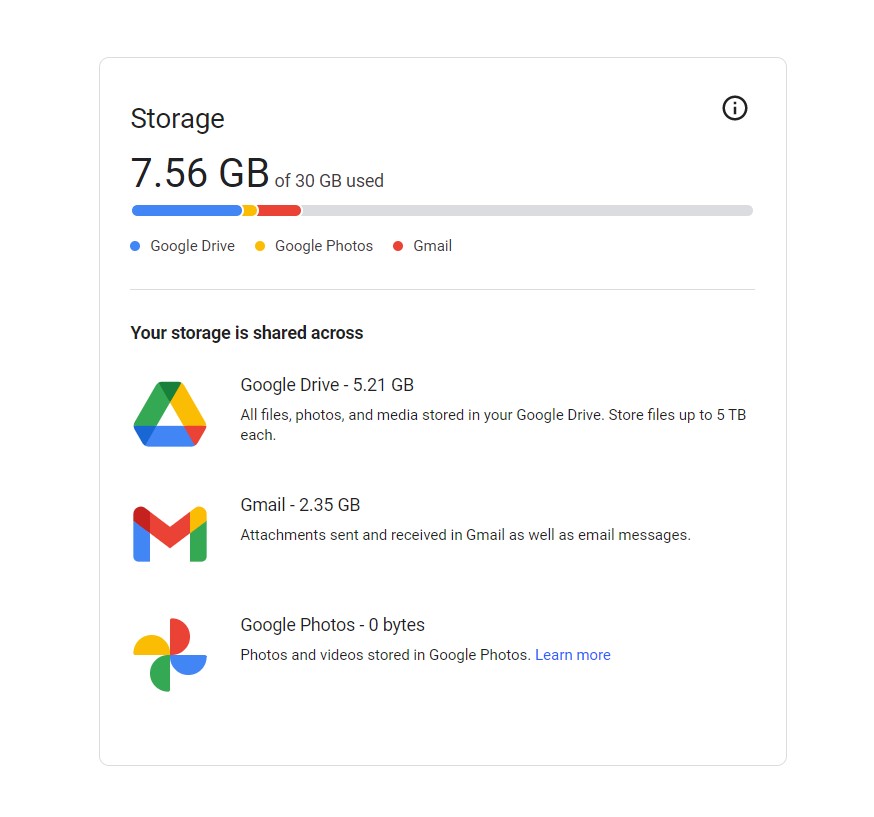The image size is (874, 817).
Task: Click the yellow Google Photos legend dot
Action: tap(260, 246)
